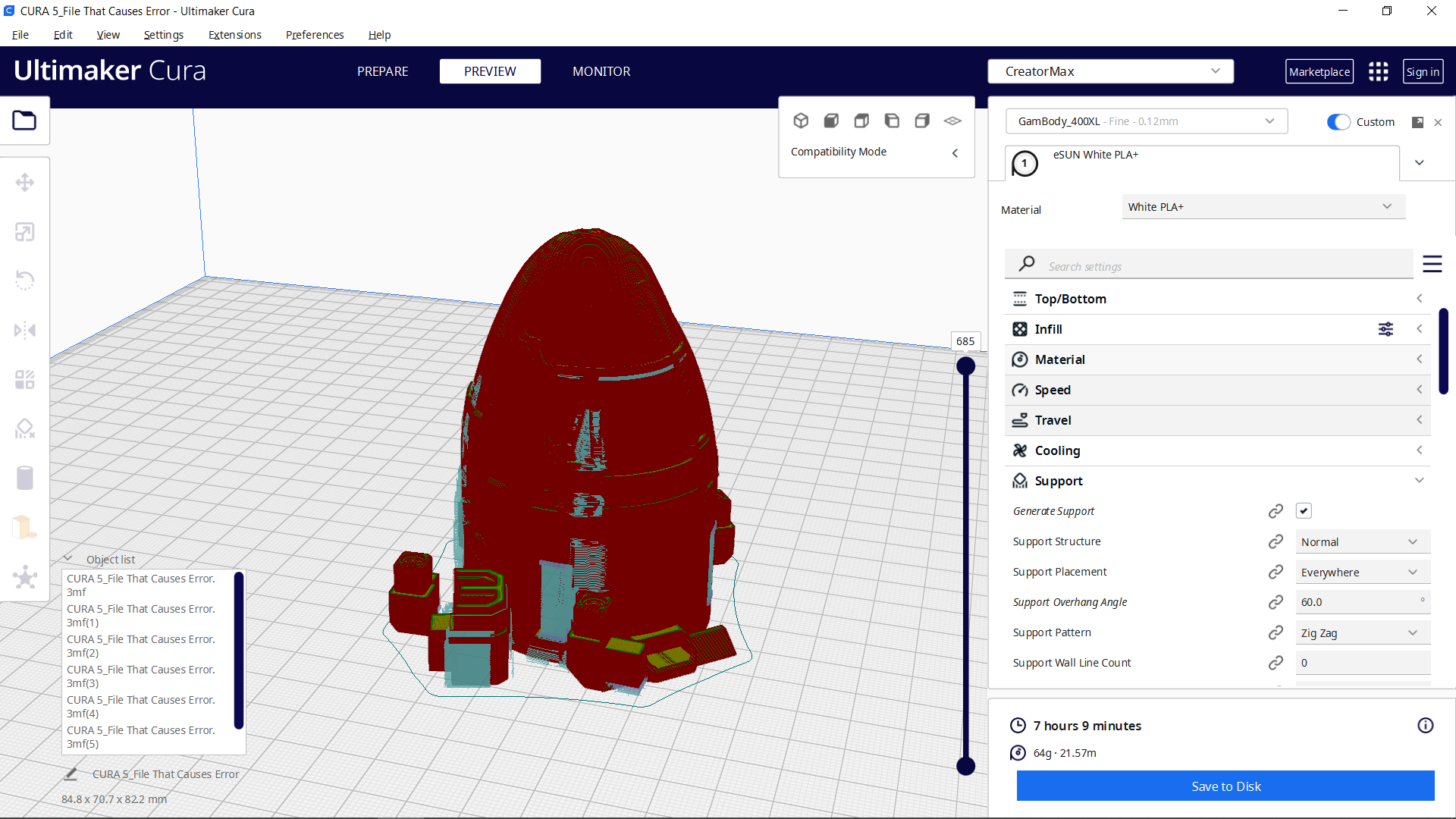The width and height of the screenshot is (1456, 819).
Task: Expand the Material settings section
Action: pos(1217,359)
